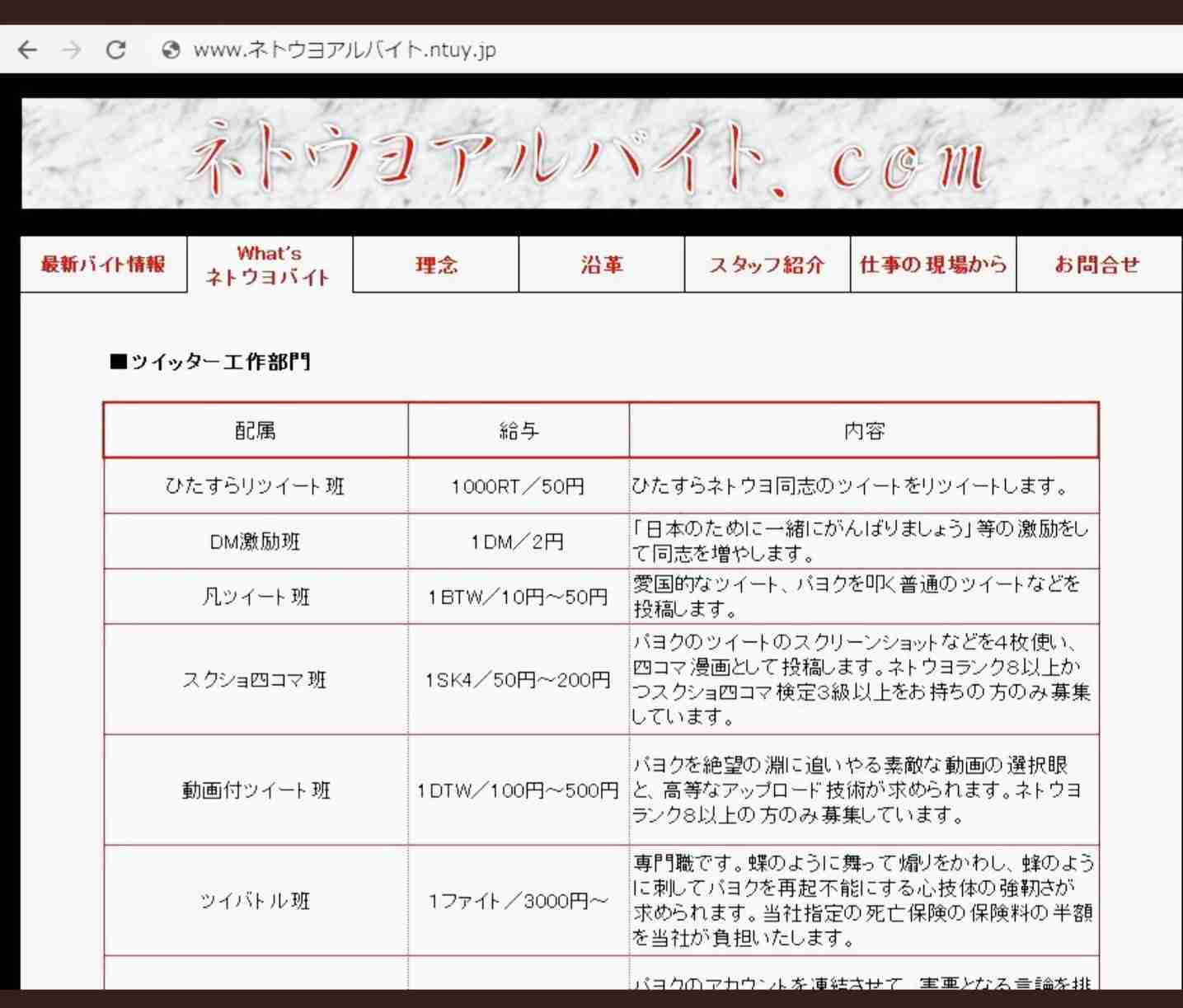
Task: Select the ツイバトル班 cell
Action: tap(256, 901)
